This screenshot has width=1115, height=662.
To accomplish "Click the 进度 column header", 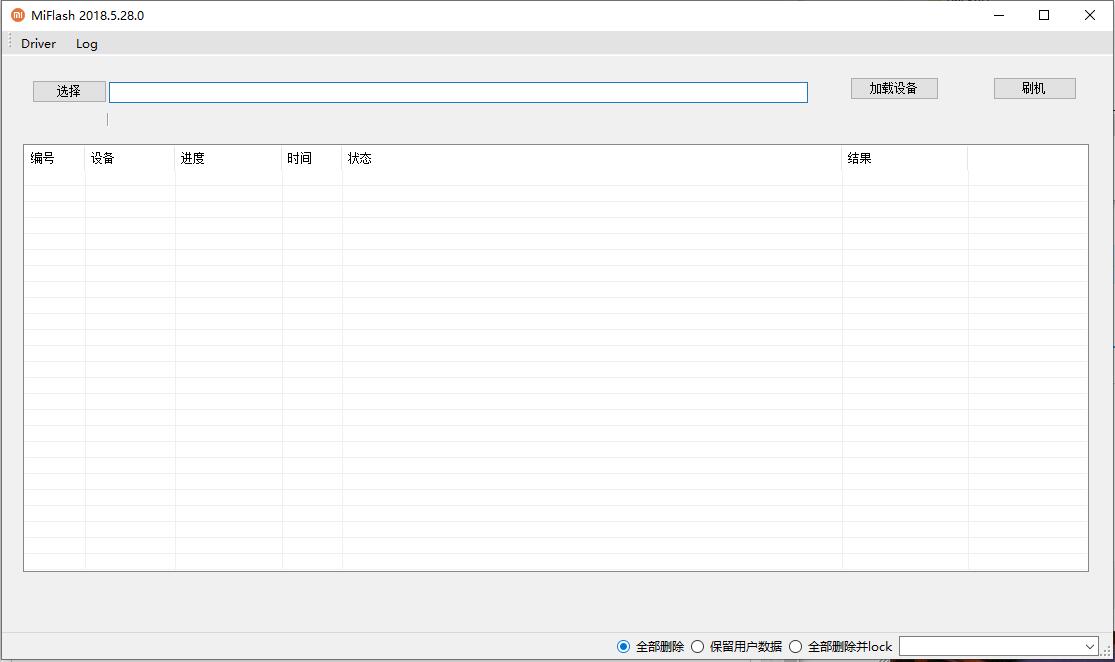I will [x=228, y=158].
